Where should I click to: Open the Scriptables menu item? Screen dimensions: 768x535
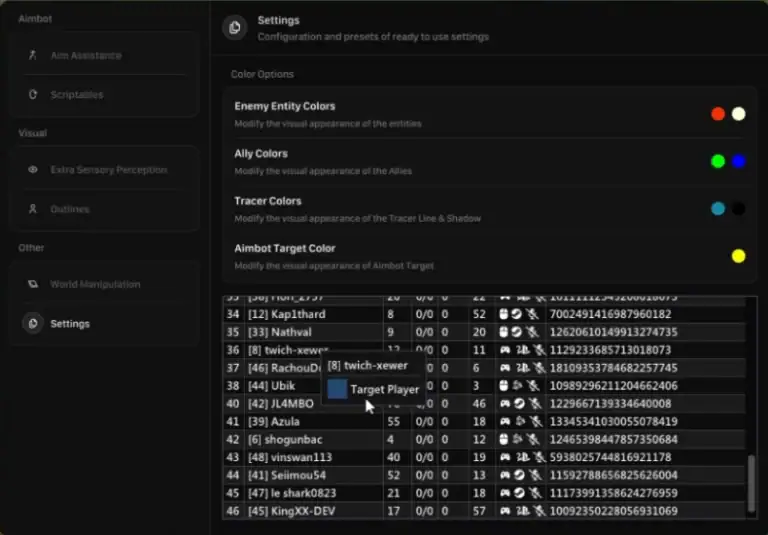76,95
